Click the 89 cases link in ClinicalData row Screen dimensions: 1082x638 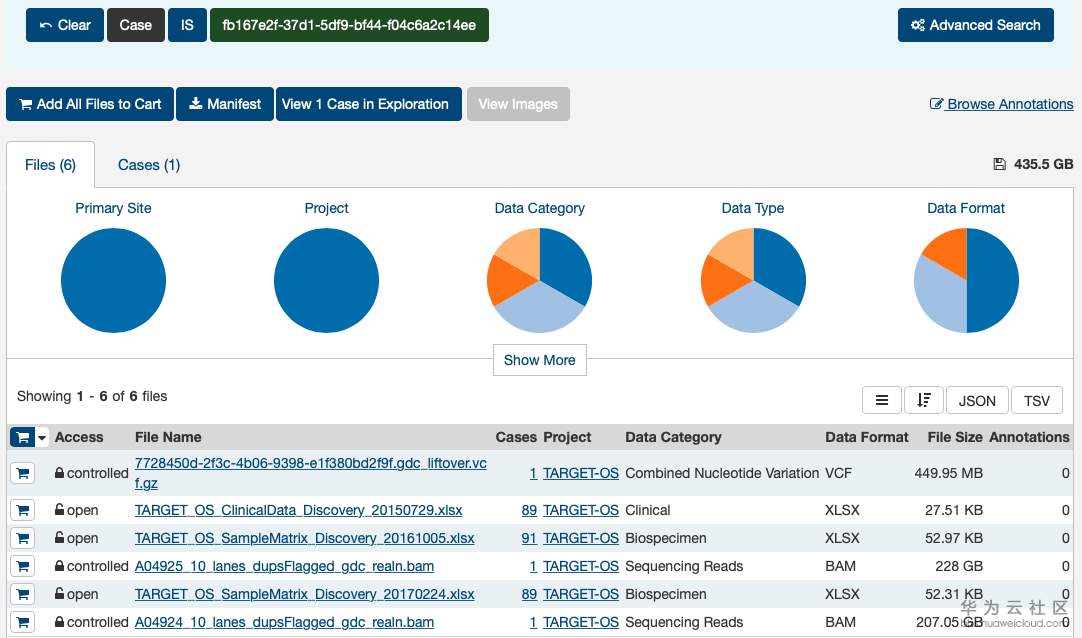coord(529,510)
